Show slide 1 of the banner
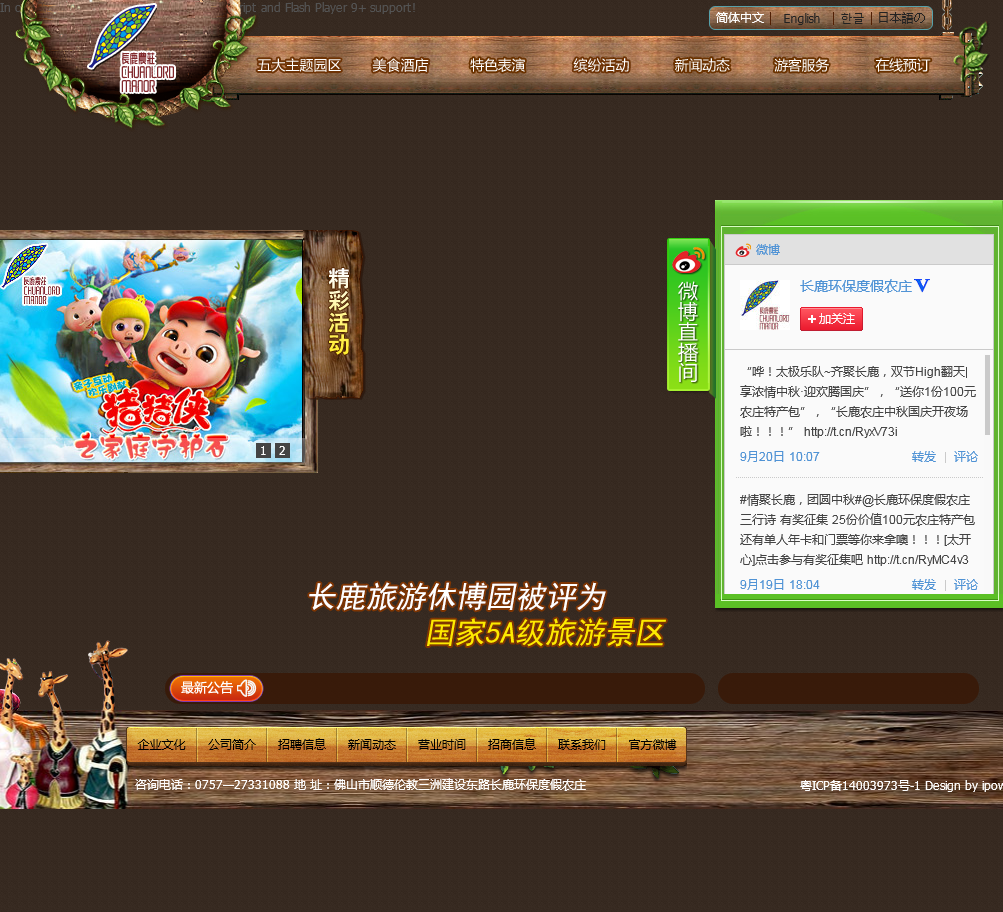Viewport: 1003px width, 912px height. (263, 450)
